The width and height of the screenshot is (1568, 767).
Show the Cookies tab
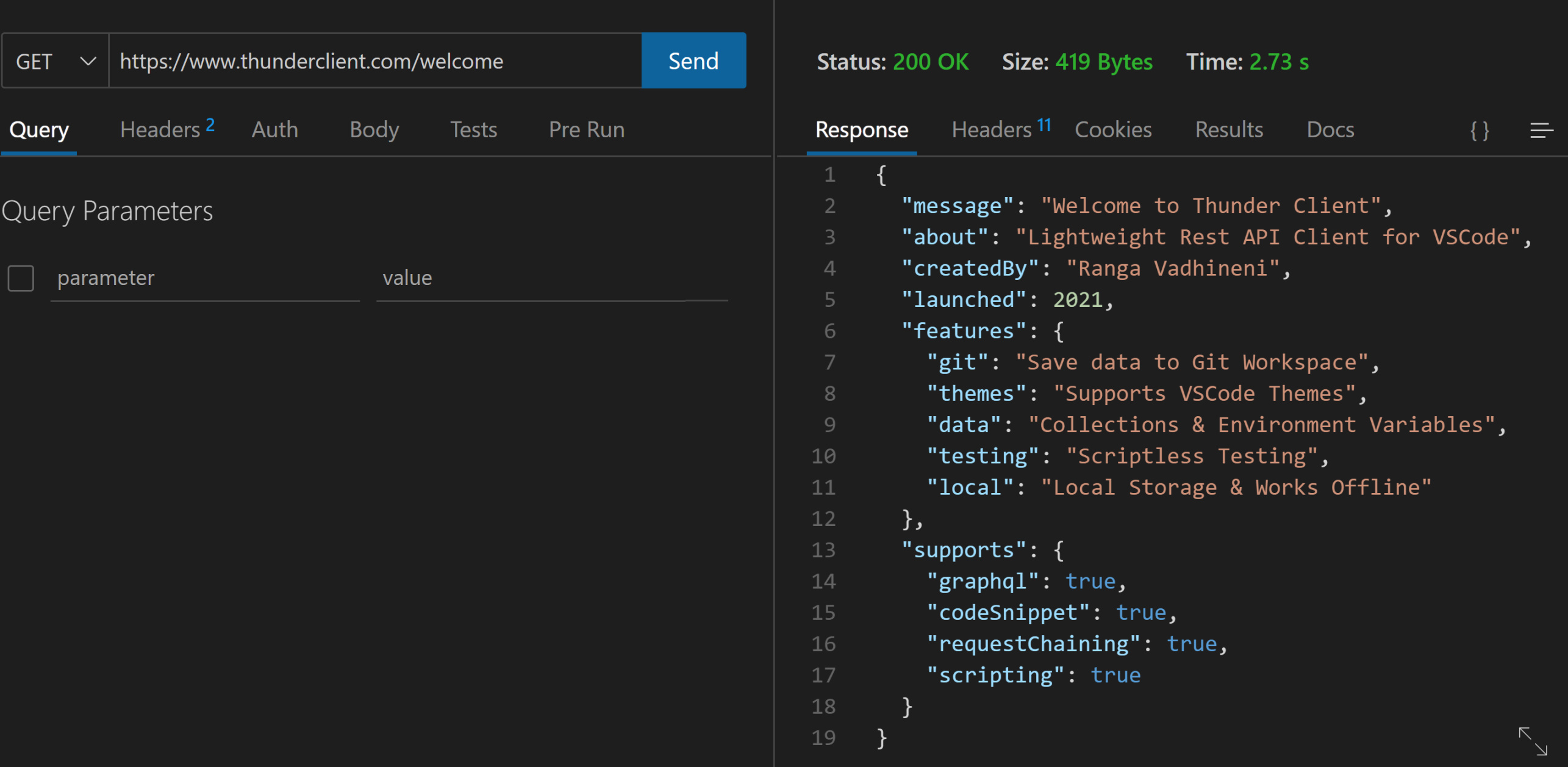pos(1112,130)
